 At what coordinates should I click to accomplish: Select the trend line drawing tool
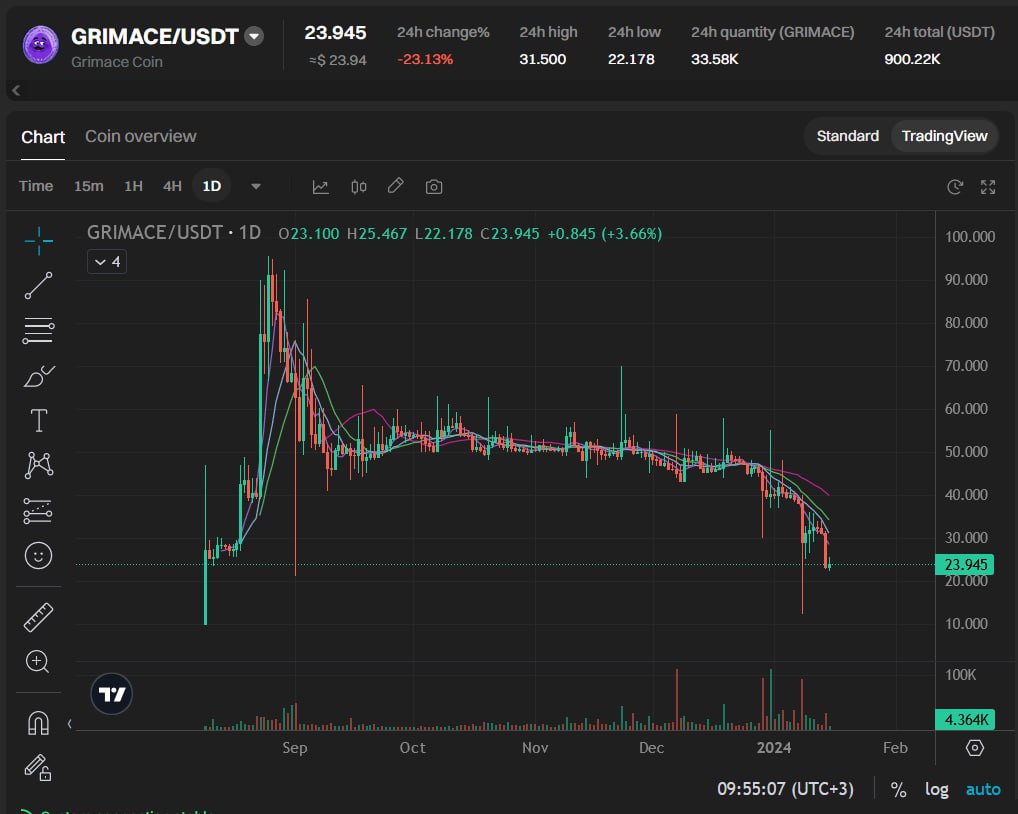point(38,286)
